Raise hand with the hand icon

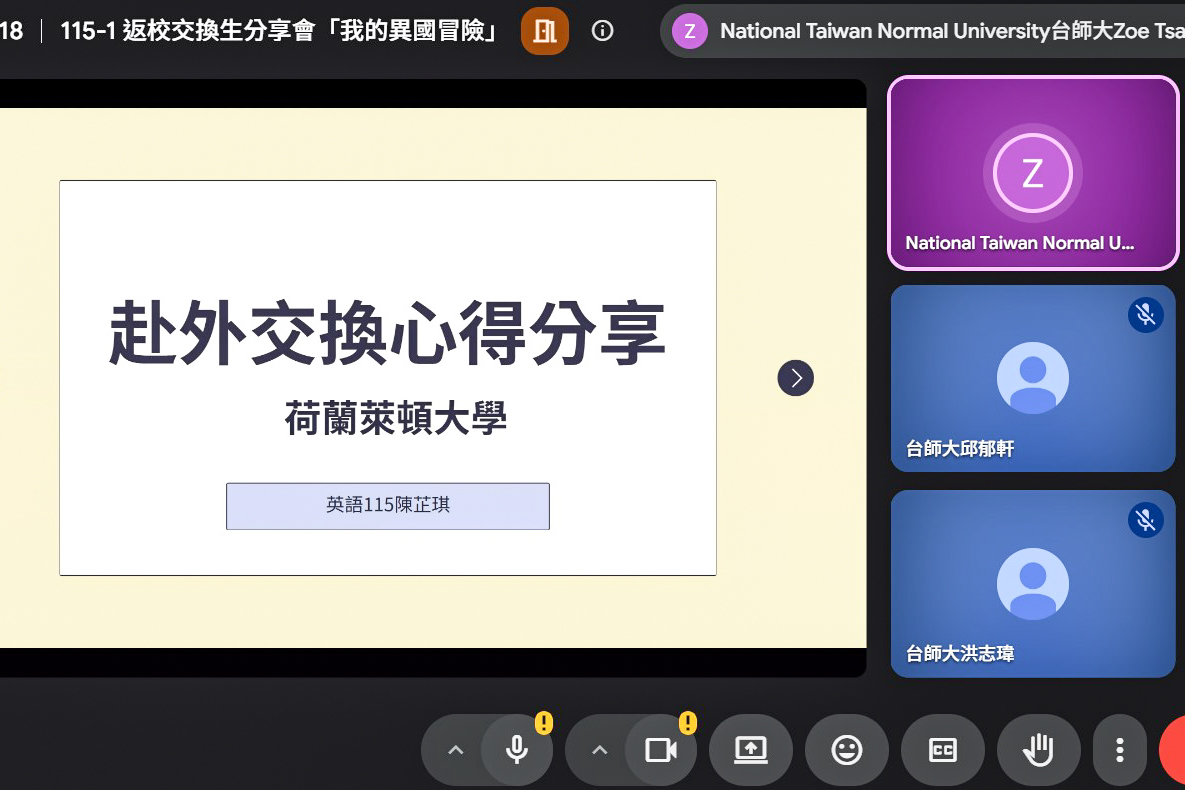coord(1038,751)
